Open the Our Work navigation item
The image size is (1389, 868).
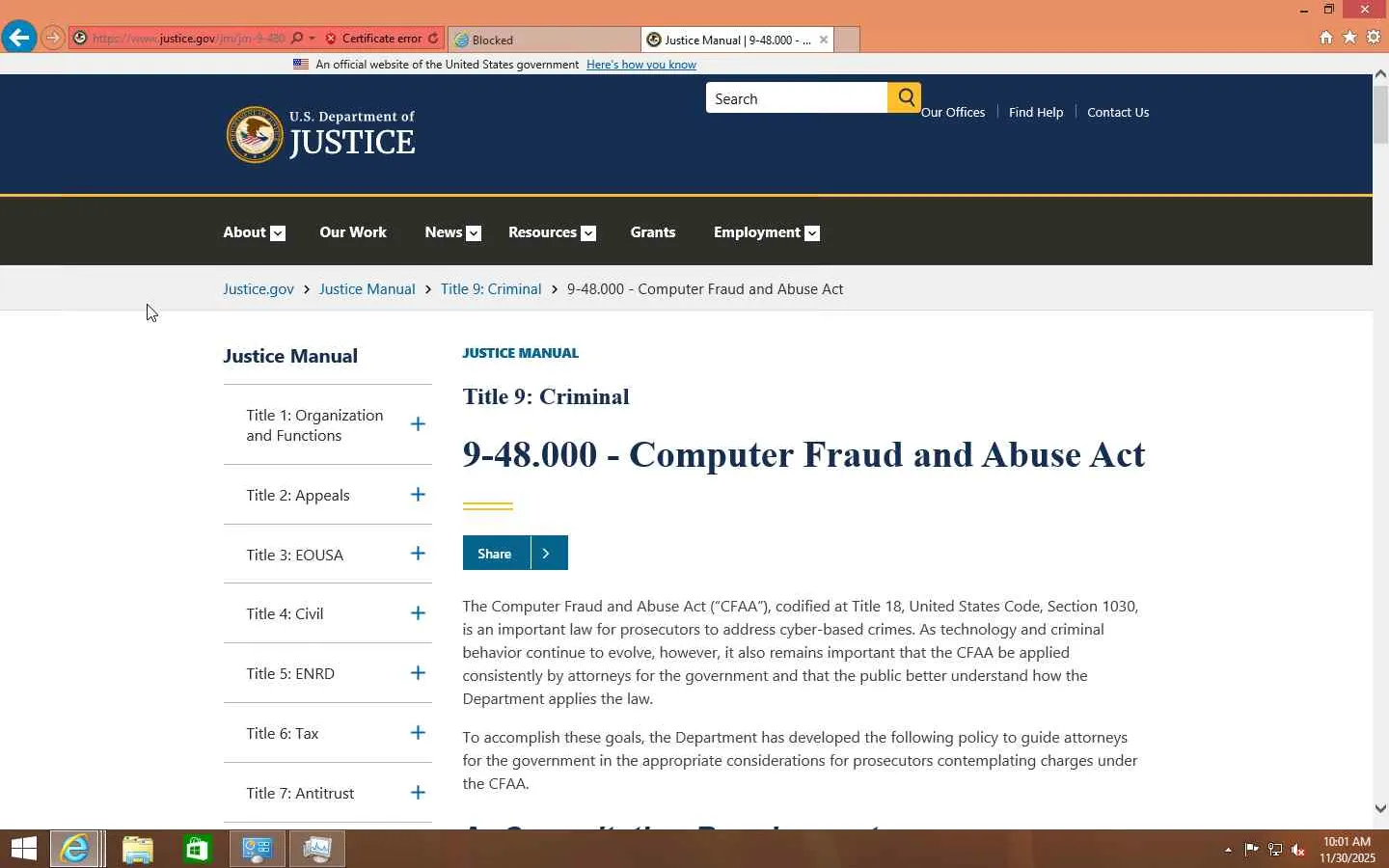[353, 232]
